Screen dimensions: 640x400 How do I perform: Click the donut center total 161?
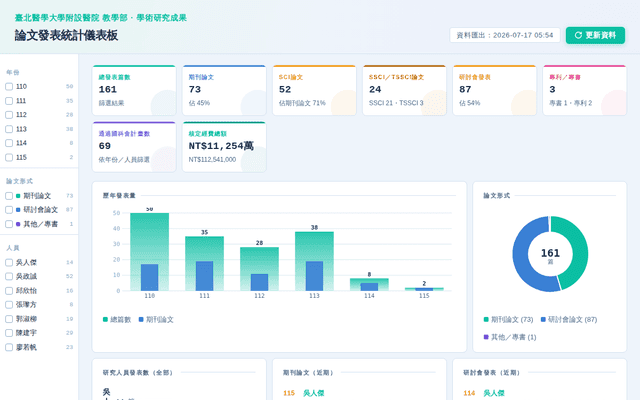coord(550,255)
